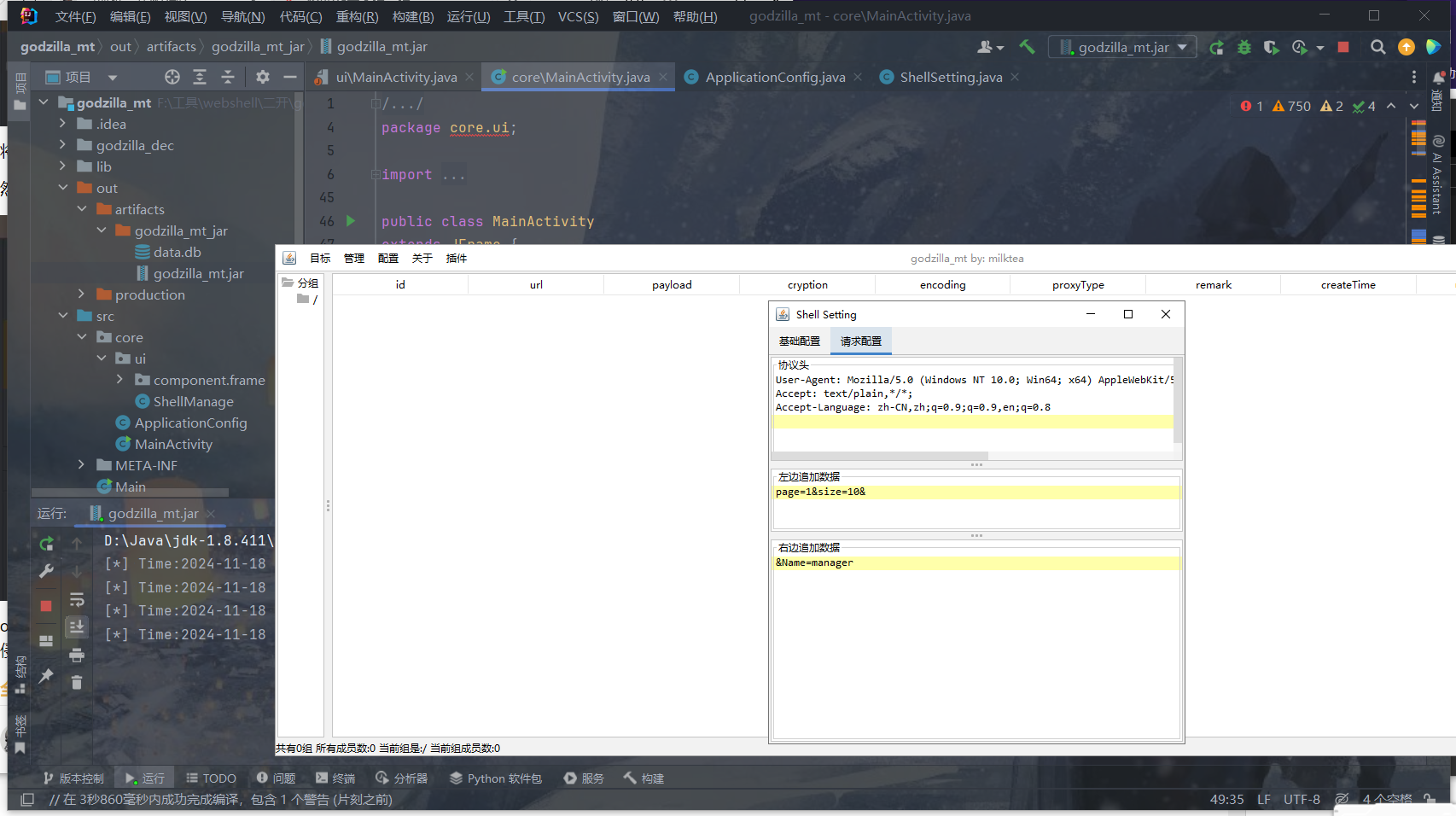Select 请求配置 tab in Shell Setting
This screenshot has width=1456, height=816.
(x=860, y=341)
